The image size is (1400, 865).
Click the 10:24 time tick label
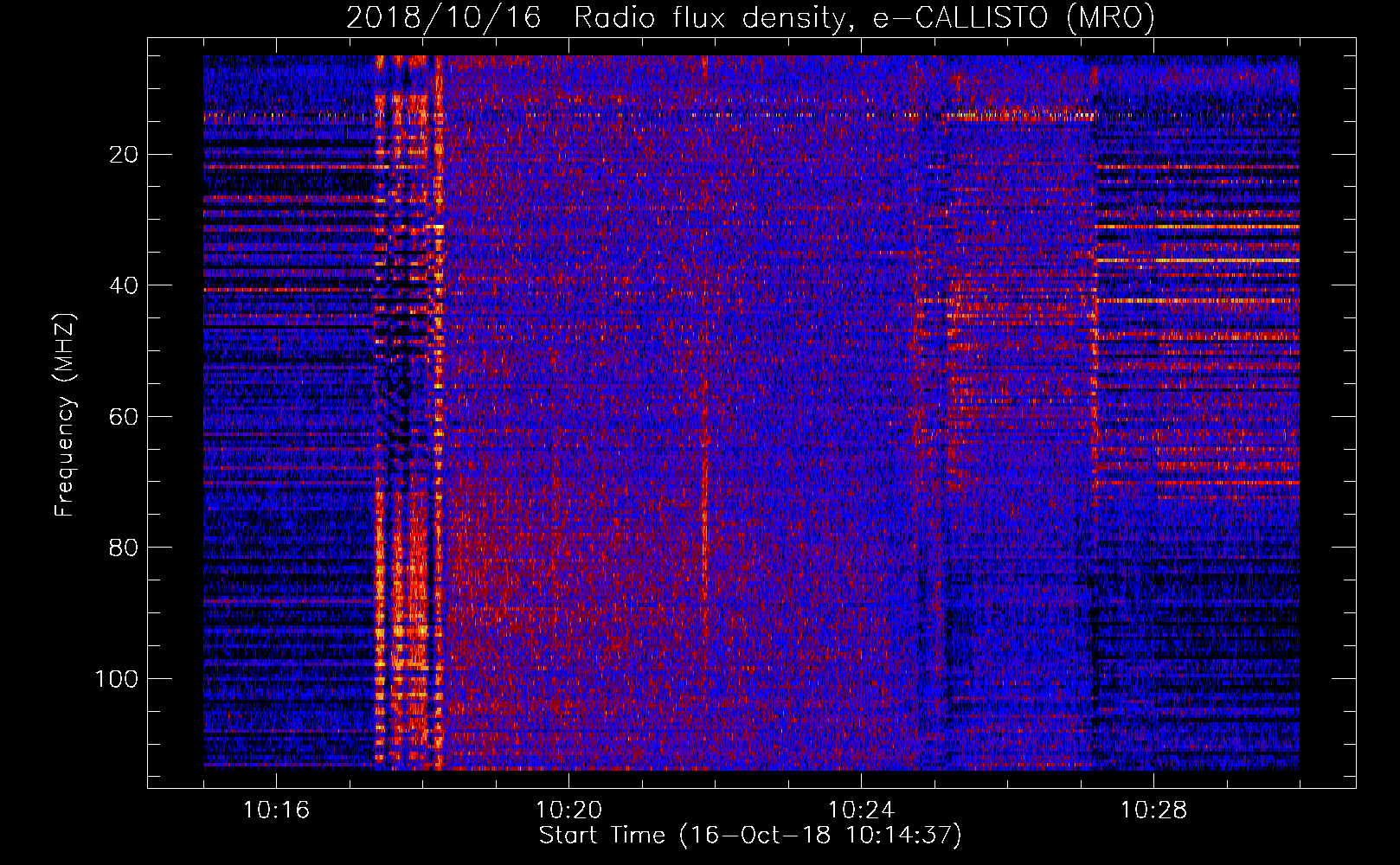point(861,810)
